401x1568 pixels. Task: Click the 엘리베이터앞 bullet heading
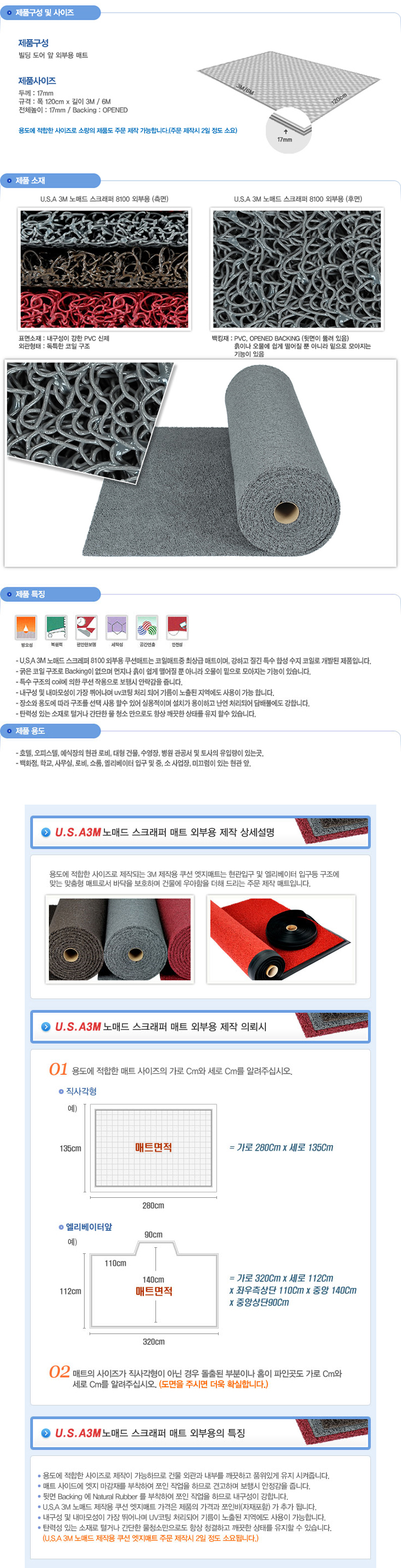point(85,1226)
